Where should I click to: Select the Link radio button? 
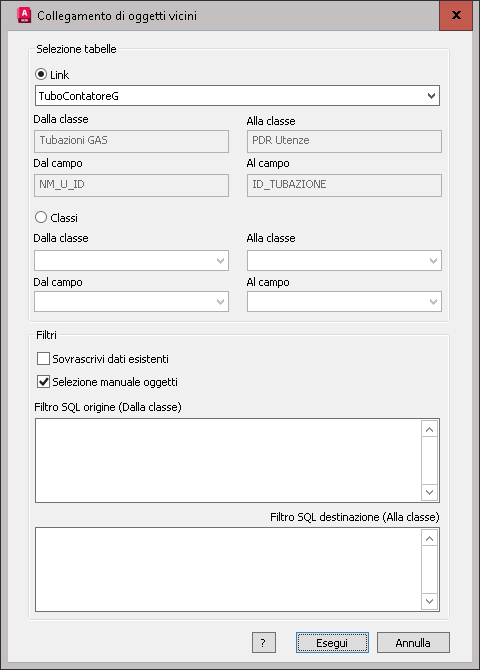click(41, 74)
